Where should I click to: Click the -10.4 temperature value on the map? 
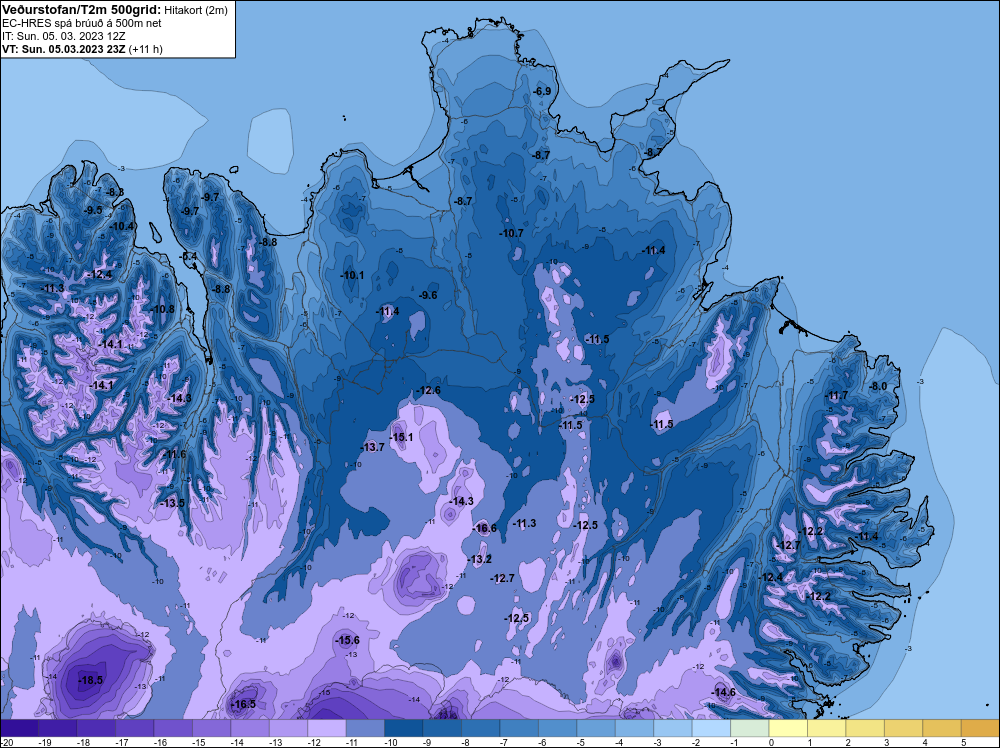122,226
